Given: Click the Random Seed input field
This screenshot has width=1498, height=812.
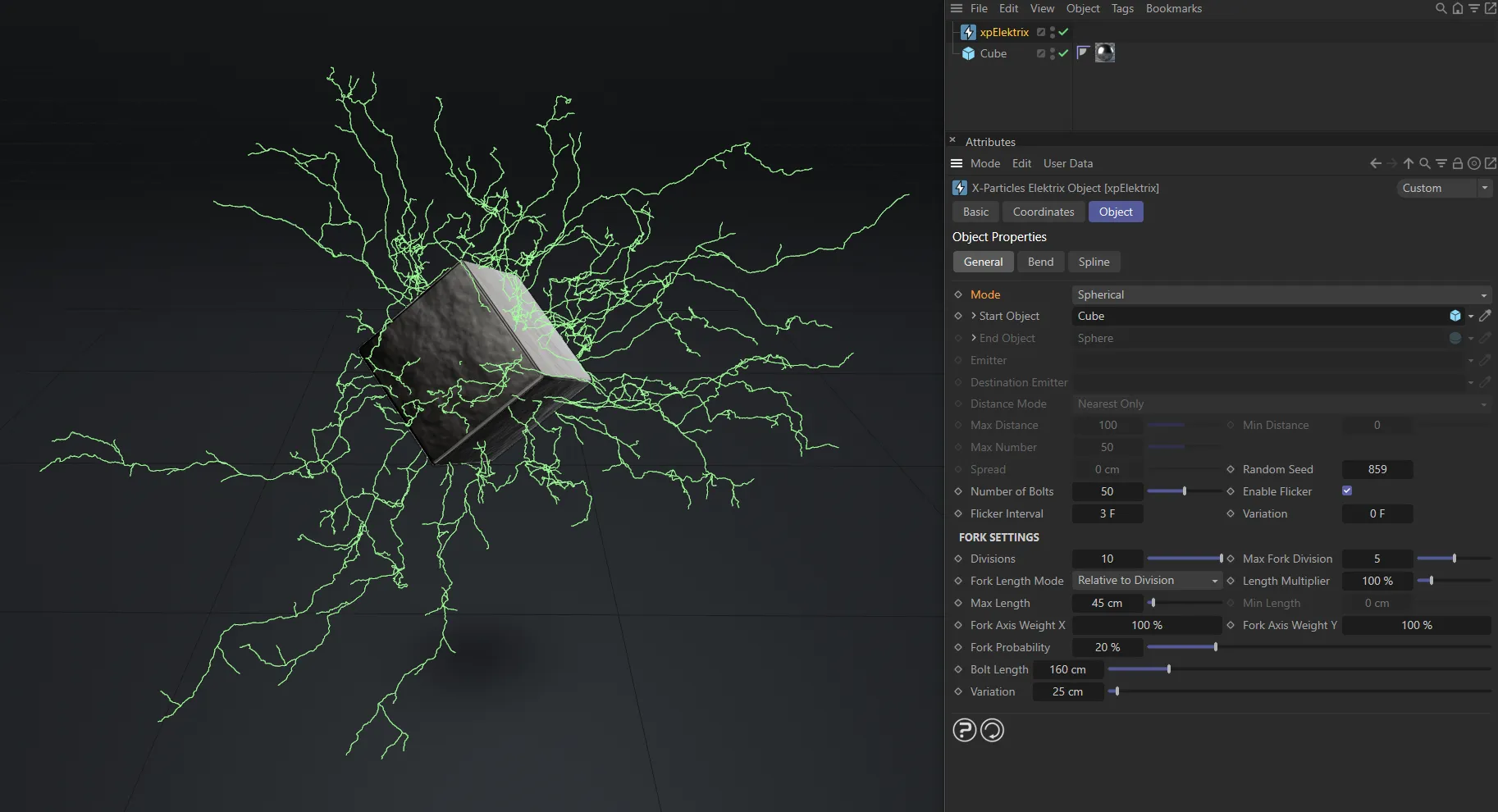Looking at the screenshot, I should click(x=1377, y=469).
